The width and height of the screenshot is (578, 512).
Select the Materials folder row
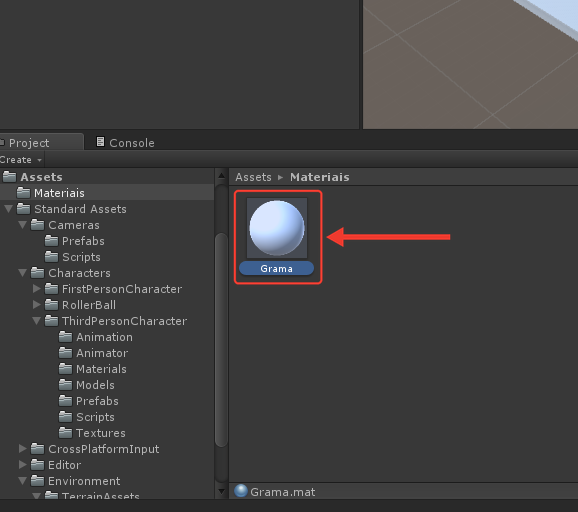(107, 369)
